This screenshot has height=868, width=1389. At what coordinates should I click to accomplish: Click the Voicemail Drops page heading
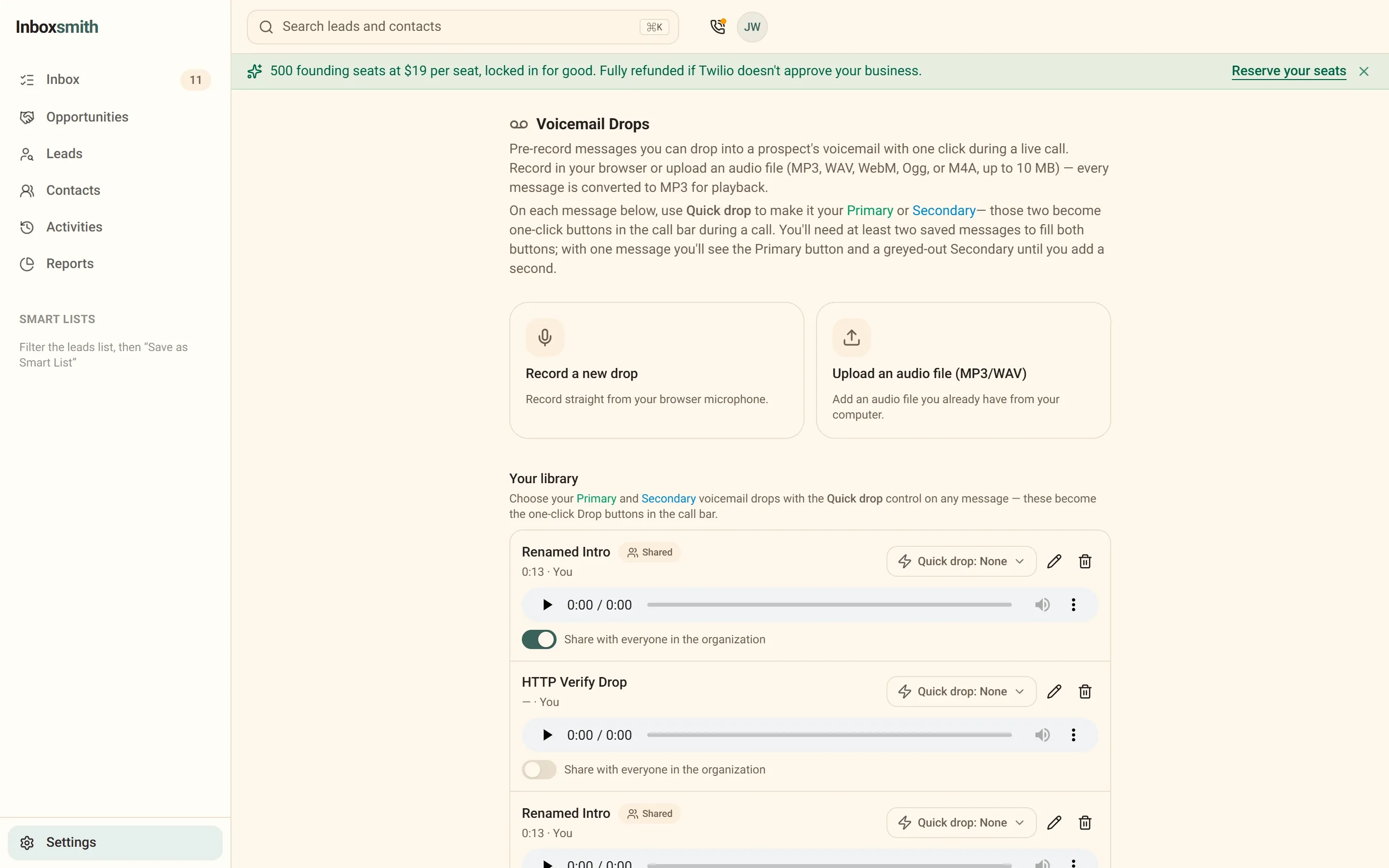[592, 124]
